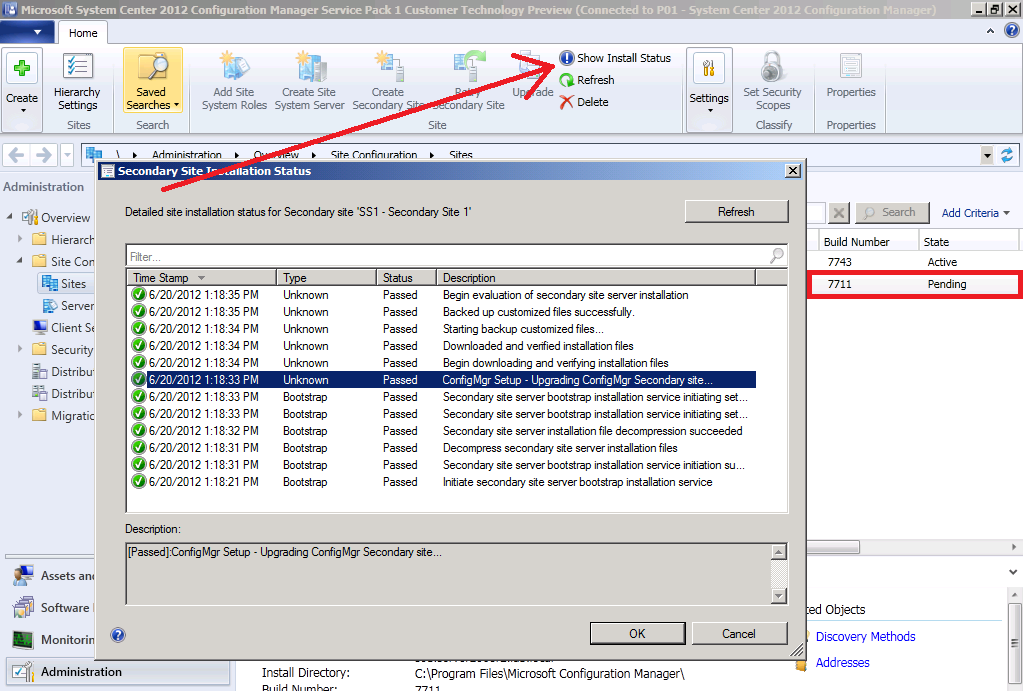Open the Software Library workspace
1023x691 pixels.
point(52,607)
